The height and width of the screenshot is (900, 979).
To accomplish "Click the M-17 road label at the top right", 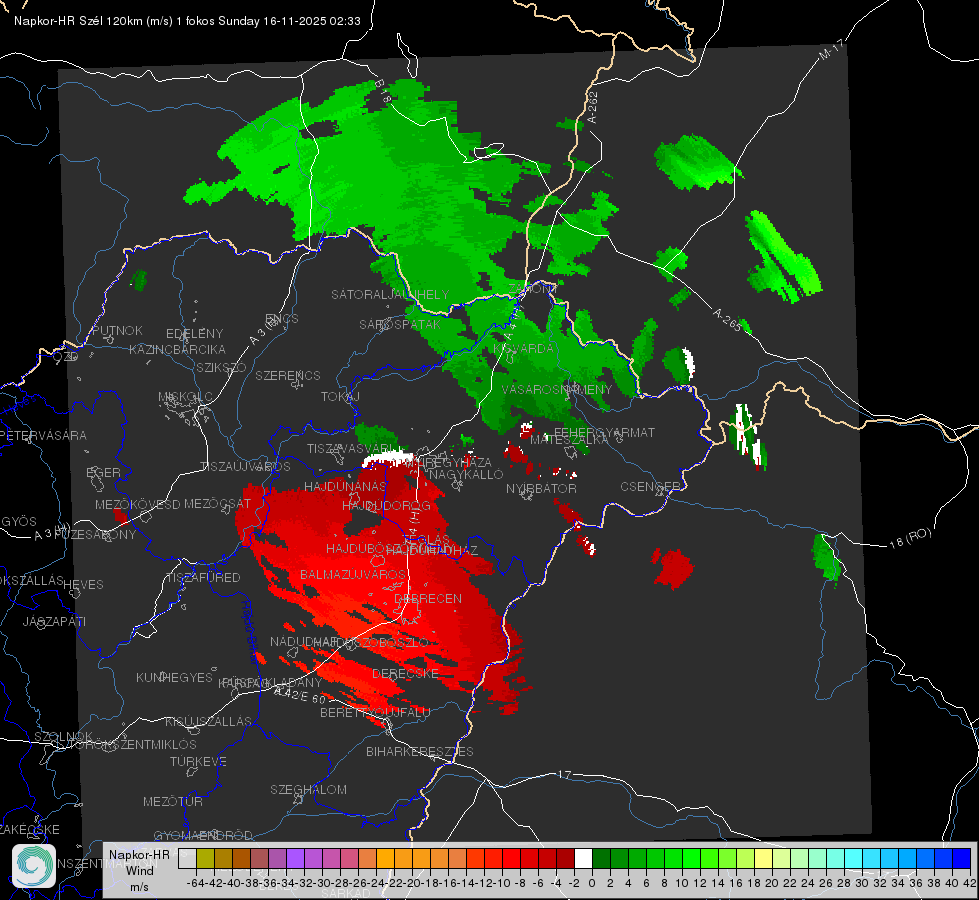I will (x=831, y=50).
